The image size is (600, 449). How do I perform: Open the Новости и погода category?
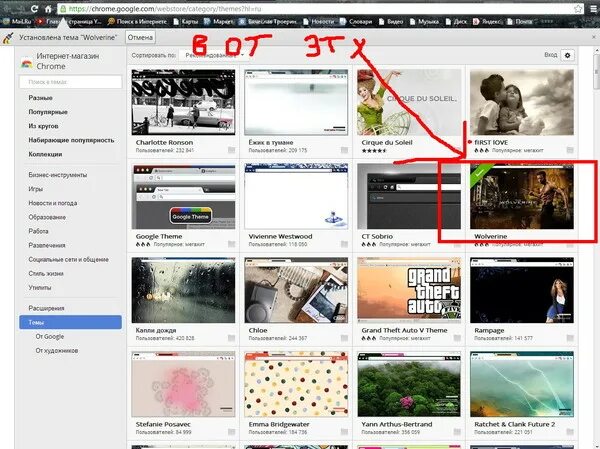[53, 203]
